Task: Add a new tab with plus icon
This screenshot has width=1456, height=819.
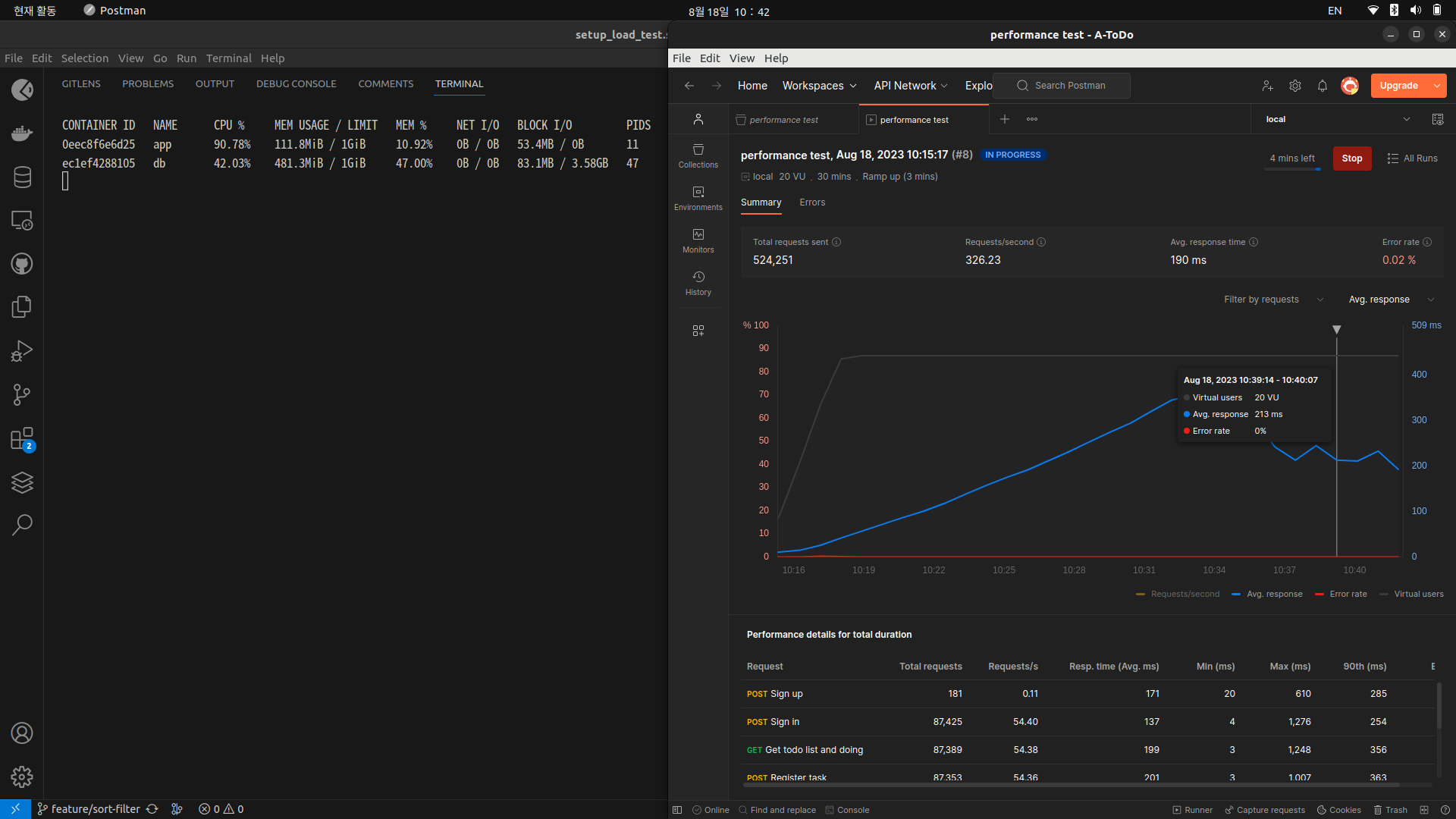Action: tap(1005, 119)
